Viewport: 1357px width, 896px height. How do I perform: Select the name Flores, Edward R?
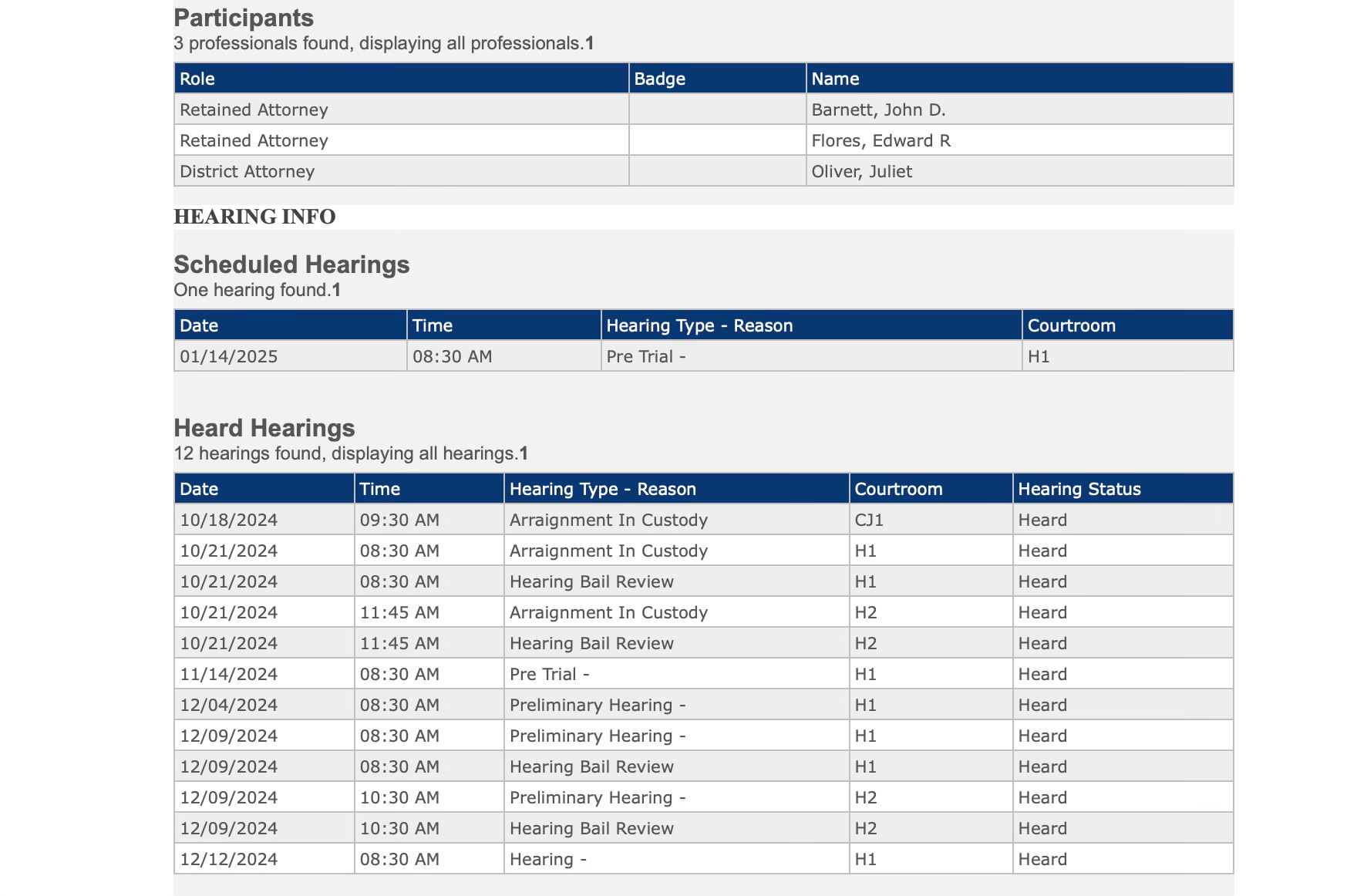point(881,140)
